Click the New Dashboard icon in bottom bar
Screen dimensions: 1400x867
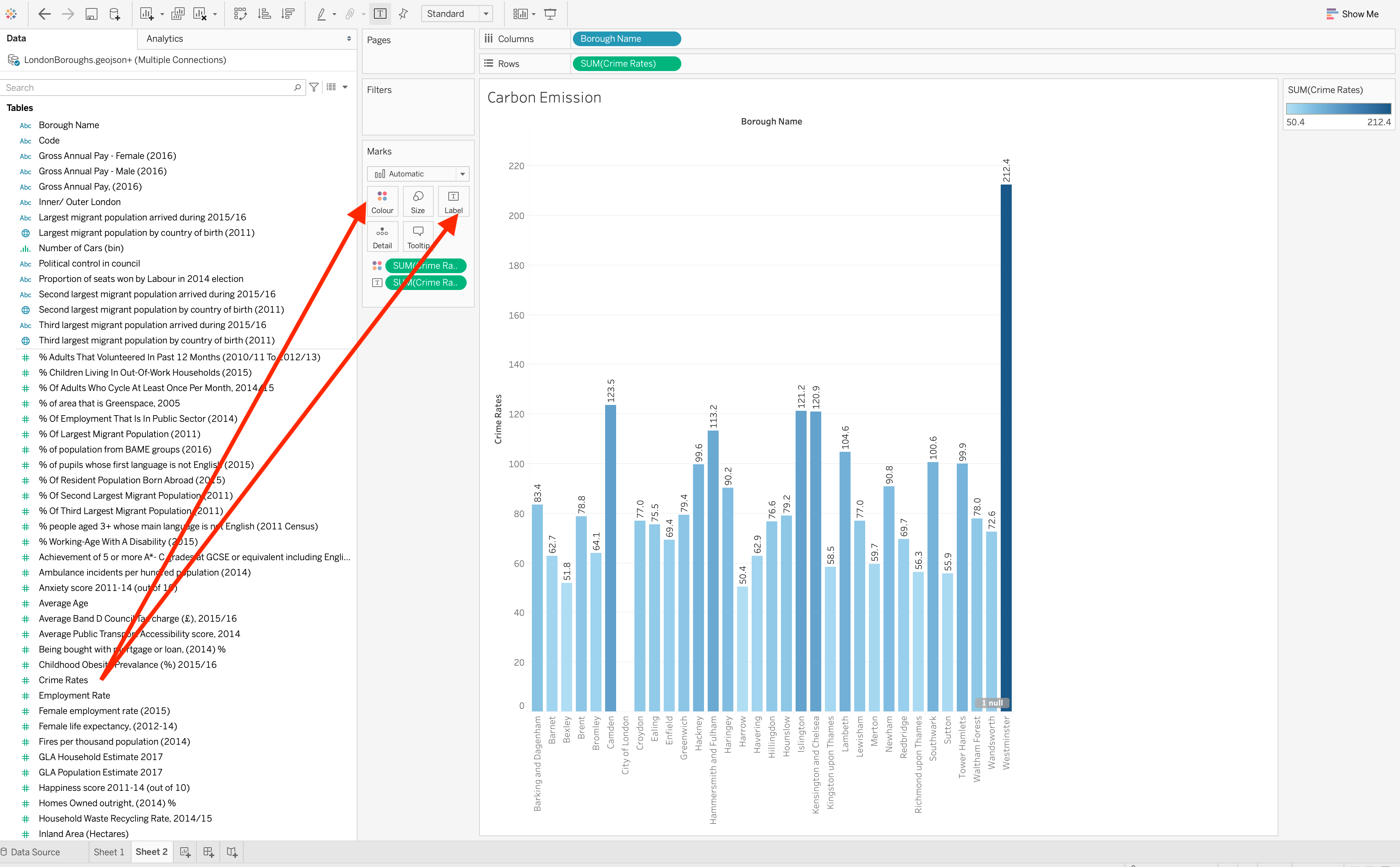(208, 852)
